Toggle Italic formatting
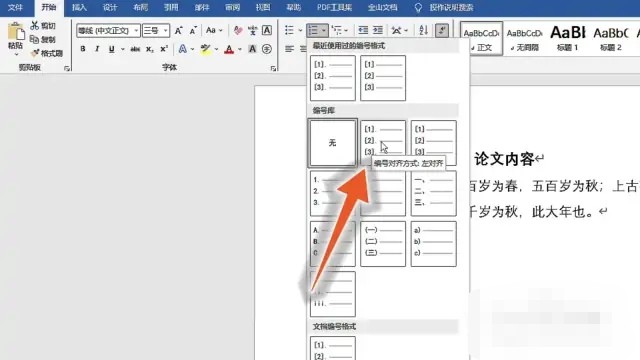This screenshot has height=360, width=640. click(97, 49)
